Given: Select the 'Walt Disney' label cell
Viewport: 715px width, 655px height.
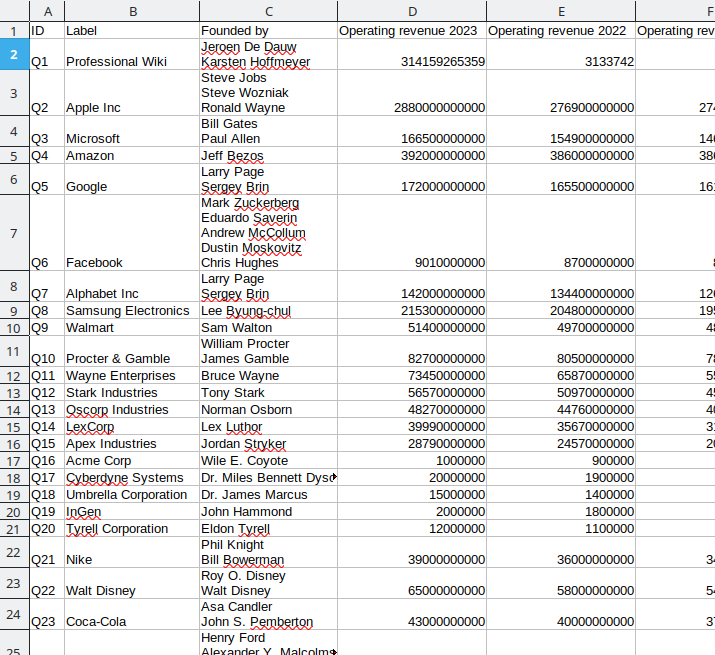Looking at the screenshot, I should [x=132, y=583].
